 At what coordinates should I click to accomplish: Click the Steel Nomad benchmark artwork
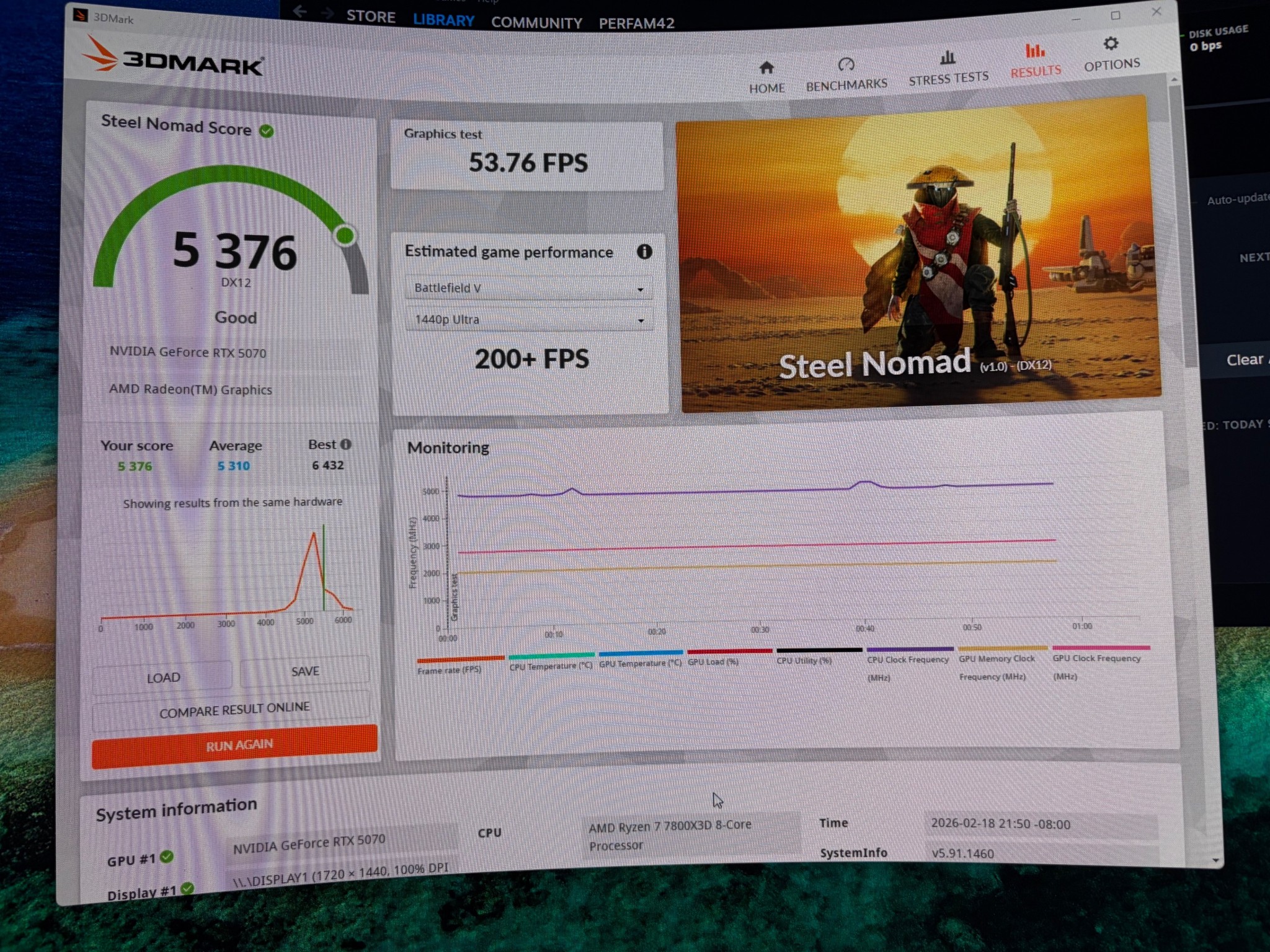[918, 254]
